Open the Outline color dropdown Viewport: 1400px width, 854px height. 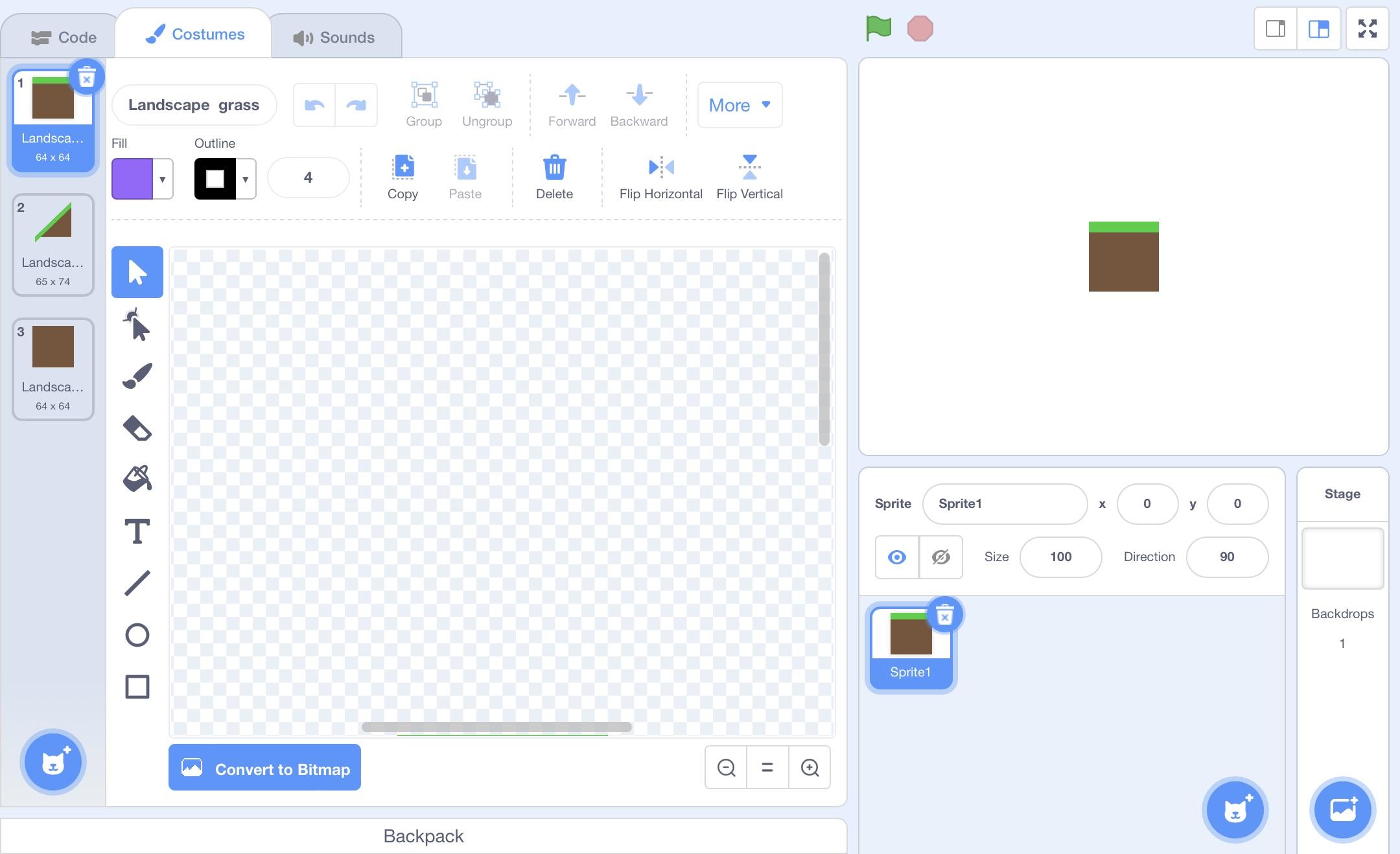tap(245, 179)
